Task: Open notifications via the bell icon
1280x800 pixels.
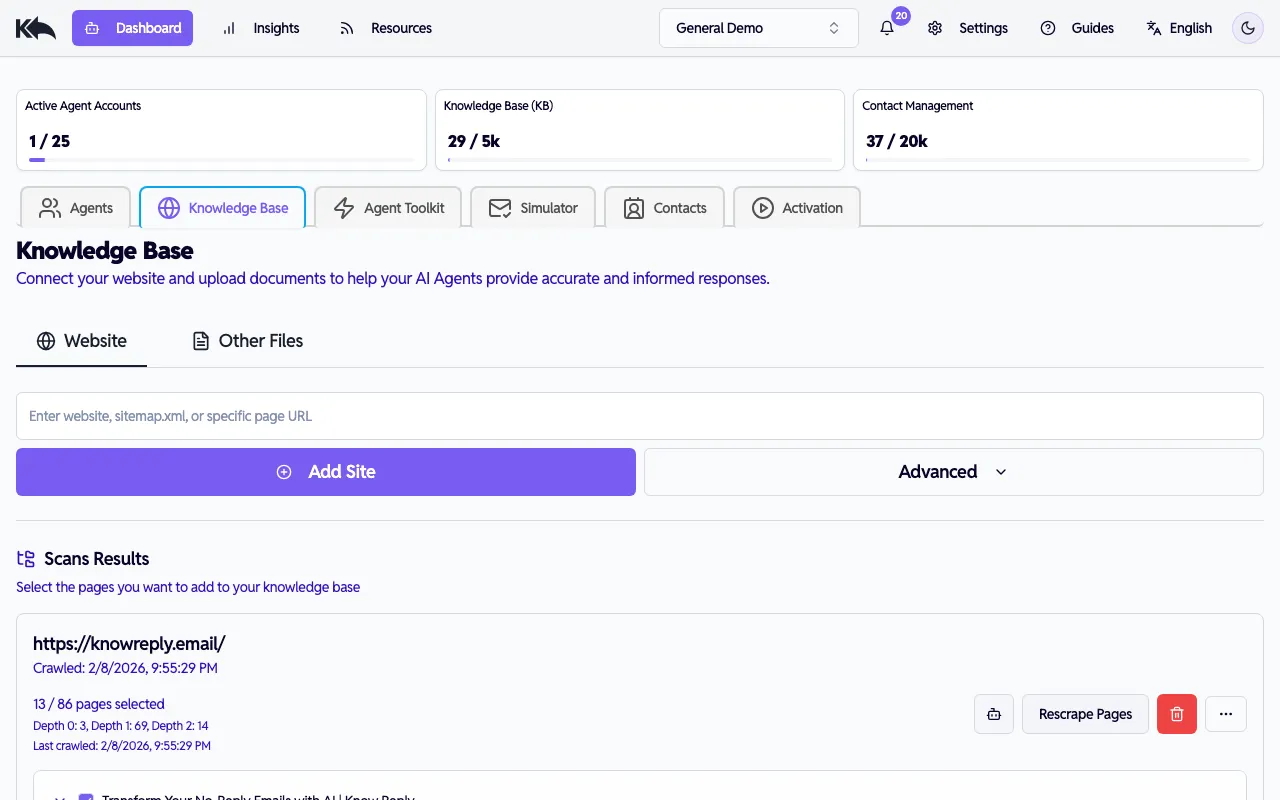Action: click(x=887, y=28)
